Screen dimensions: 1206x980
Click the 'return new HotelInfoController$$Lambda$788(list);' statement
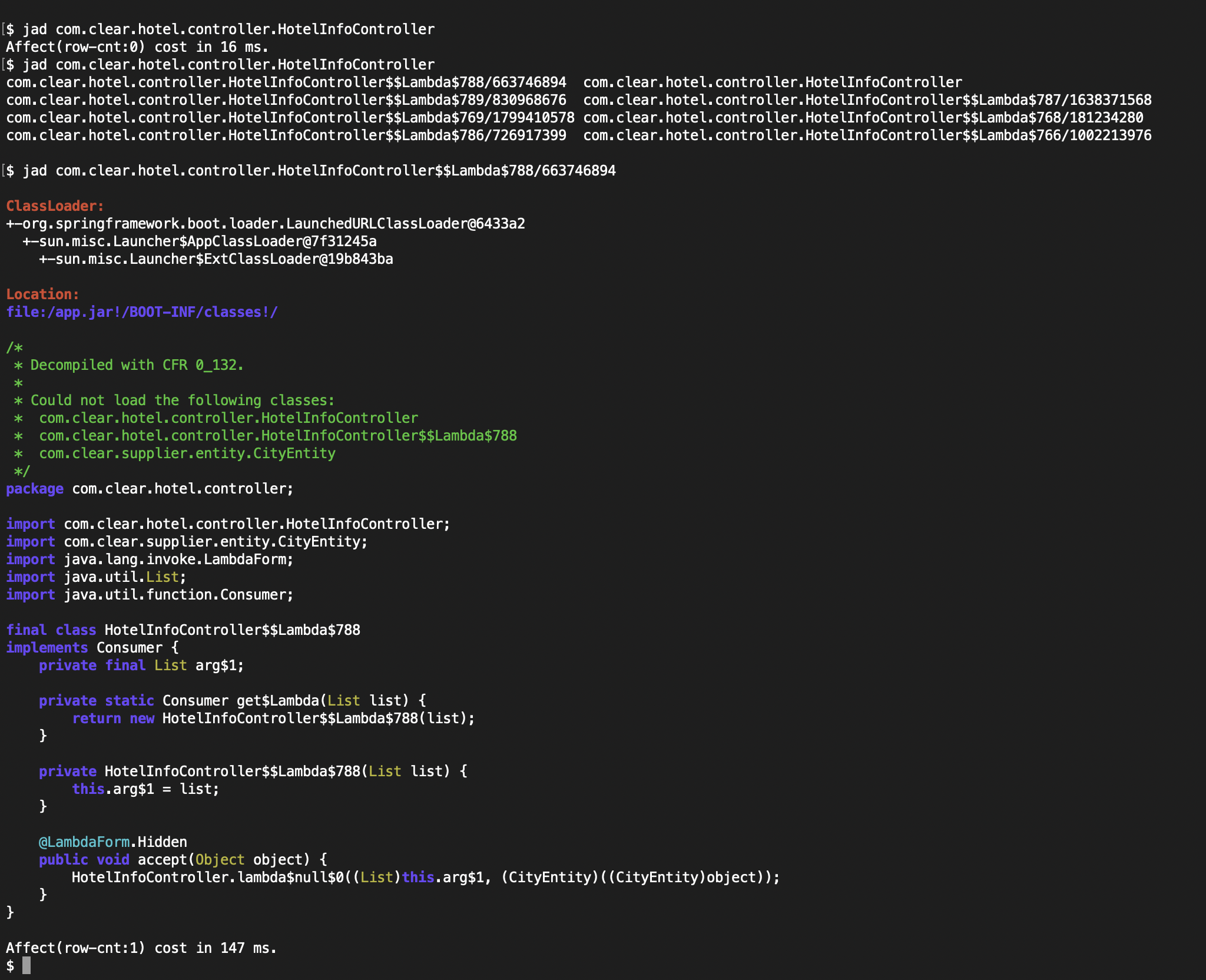pos(273,719)
